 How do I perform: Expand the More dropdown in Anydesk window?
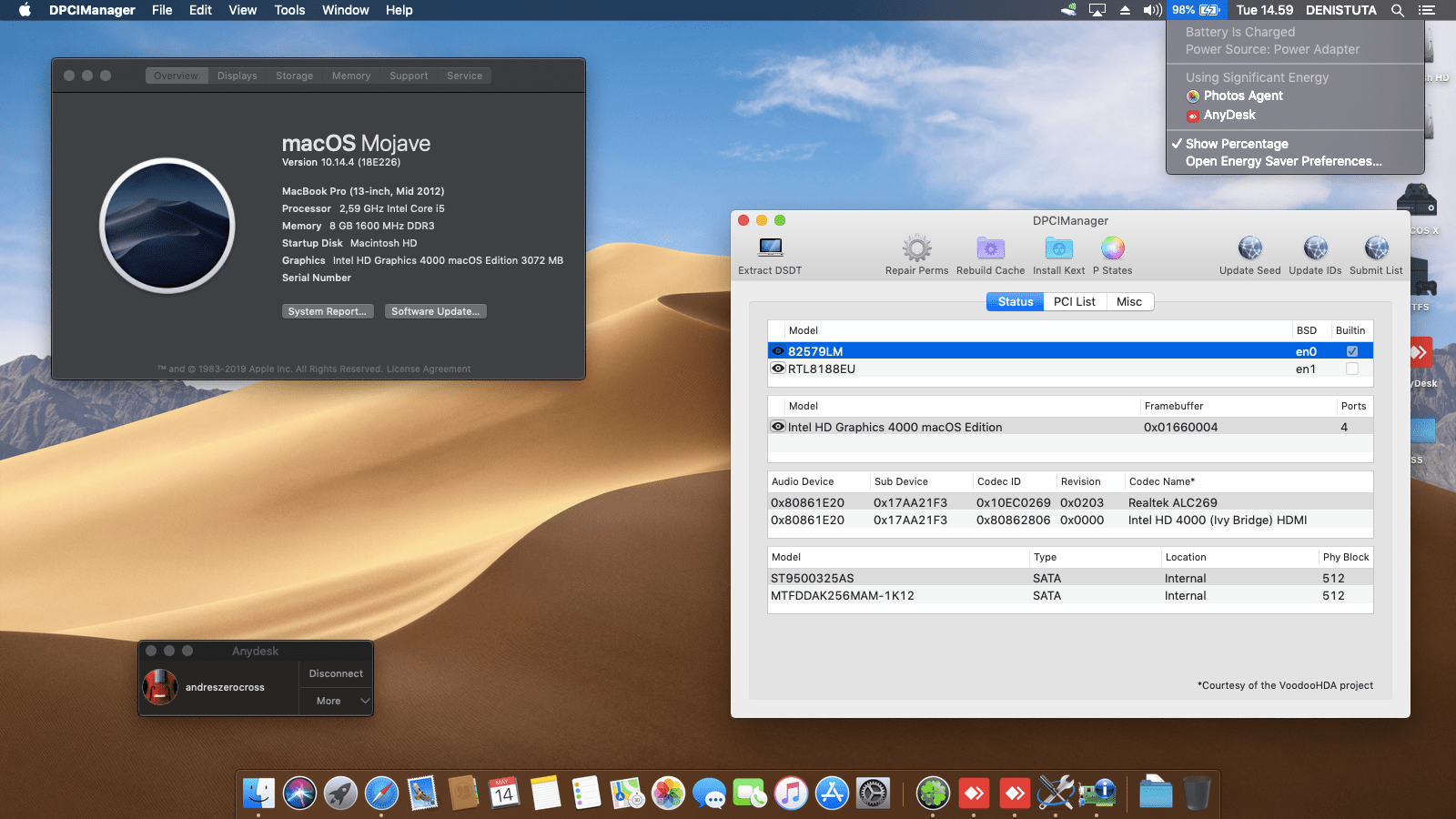[337, 701]
